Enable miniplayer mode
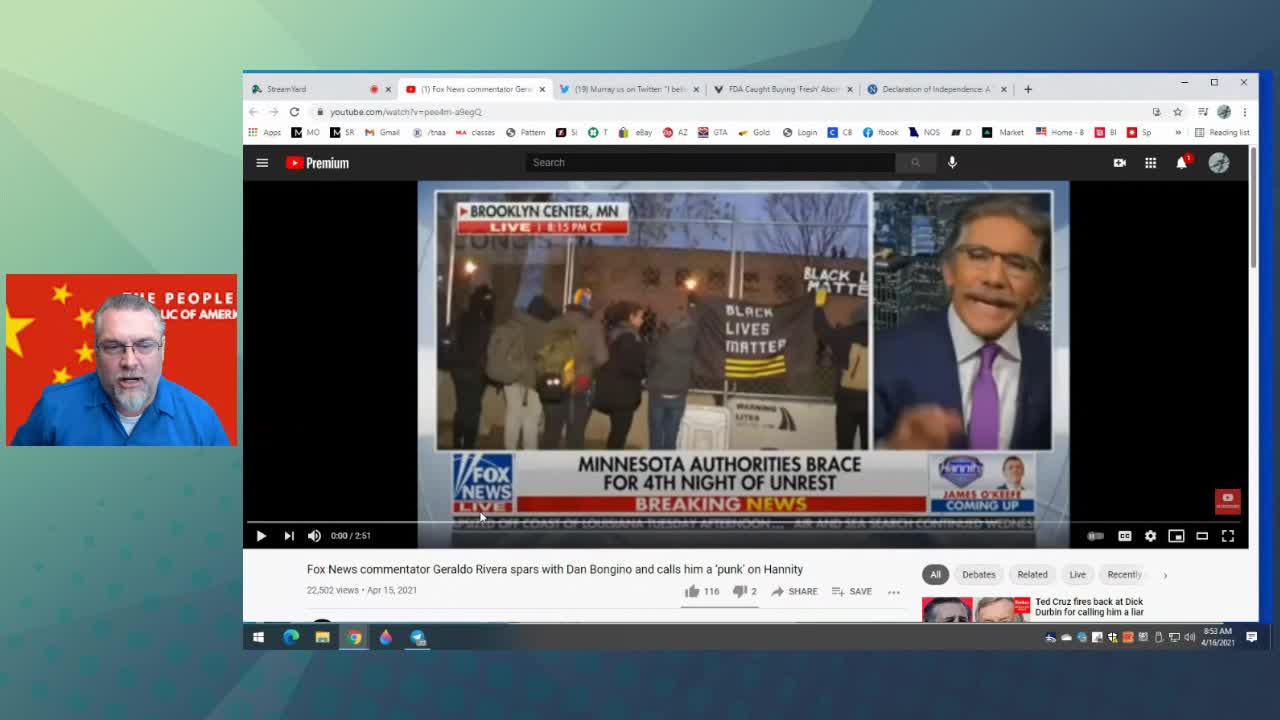1280x720 pixels. (1176, 536)
